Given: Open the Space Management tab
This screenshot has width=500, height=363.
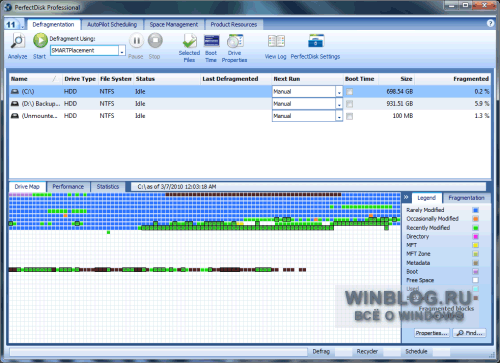Looking at the screenshot, I should [x=174, y=24].
